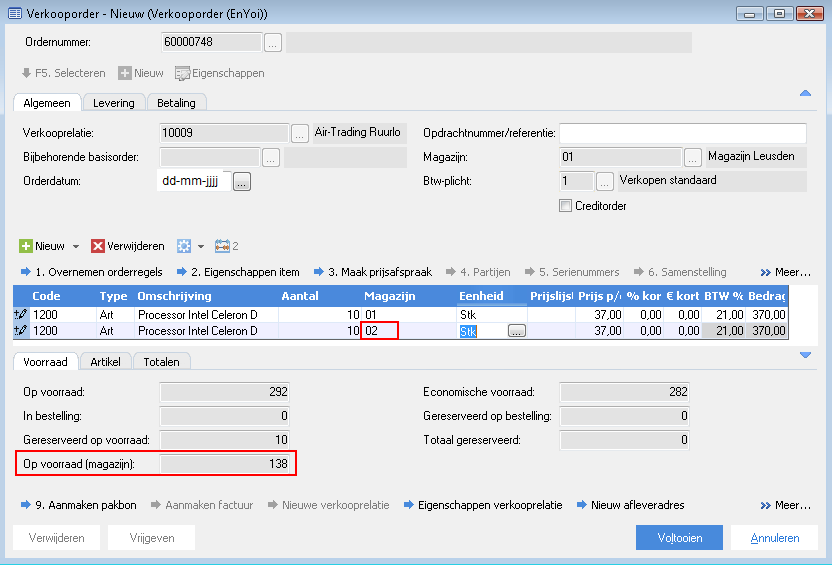This screenshot has height=565, width=832.
Task: Switch to the Levering tab
Action: point(114,103)
